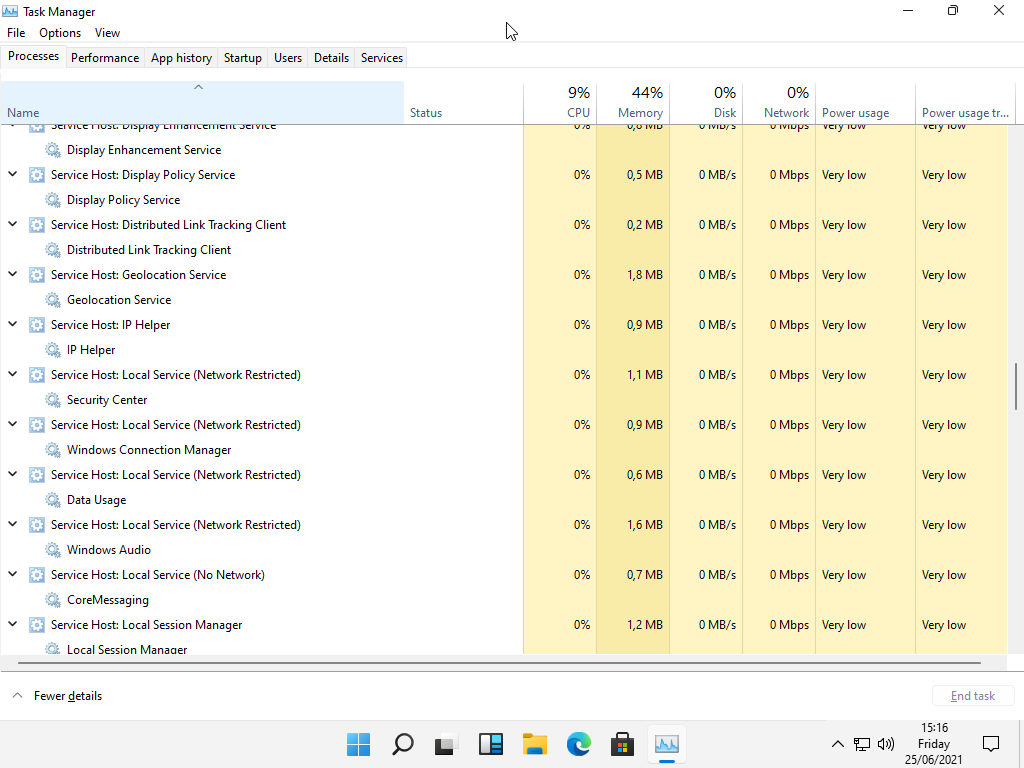The height and width of the screenshot is (768, 1024).
Task: Switch to the Performance tab
Action: (105, 58)
